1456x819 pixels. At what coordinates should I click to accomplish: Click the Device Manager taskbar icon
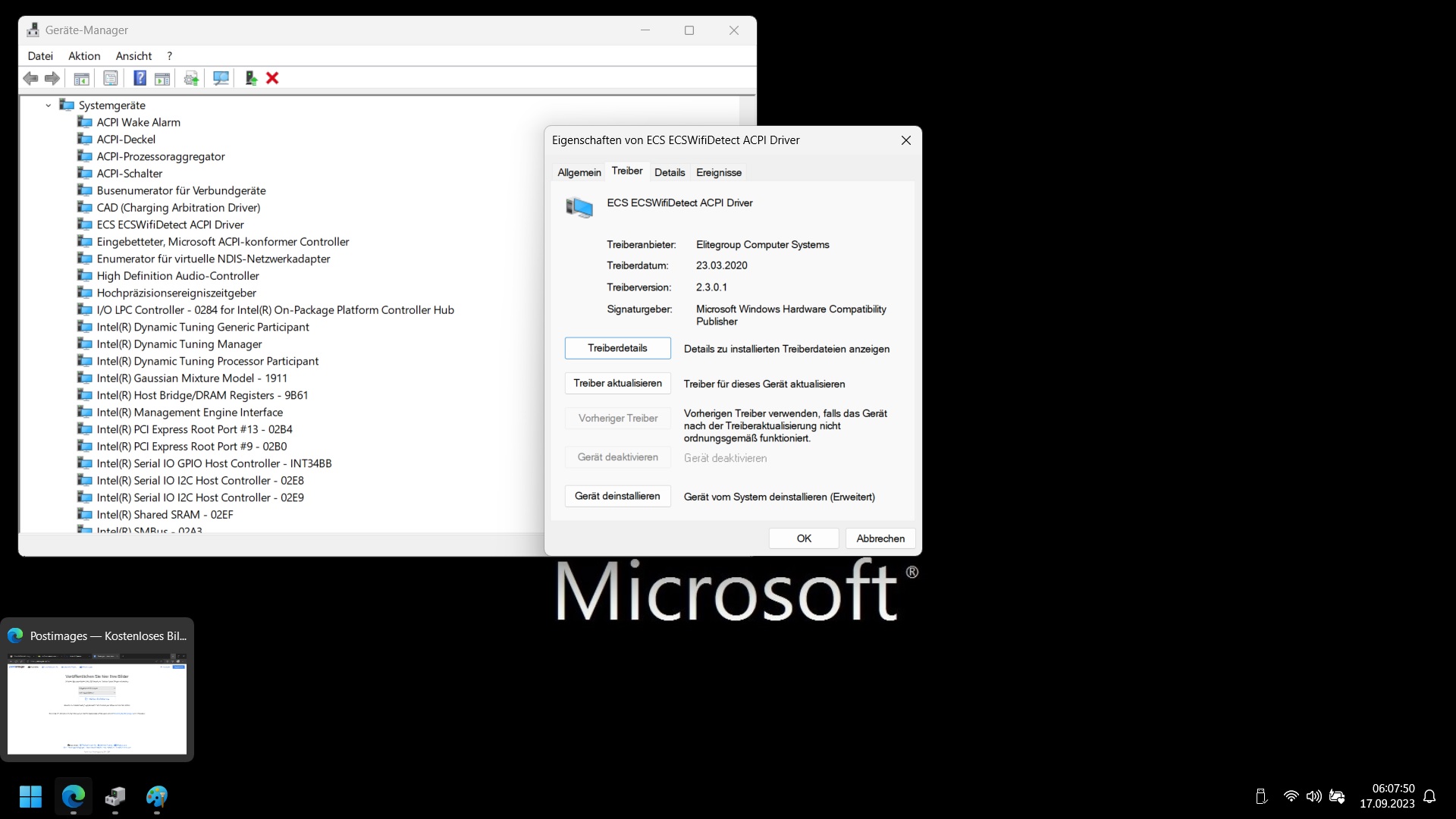click(115, 797)
